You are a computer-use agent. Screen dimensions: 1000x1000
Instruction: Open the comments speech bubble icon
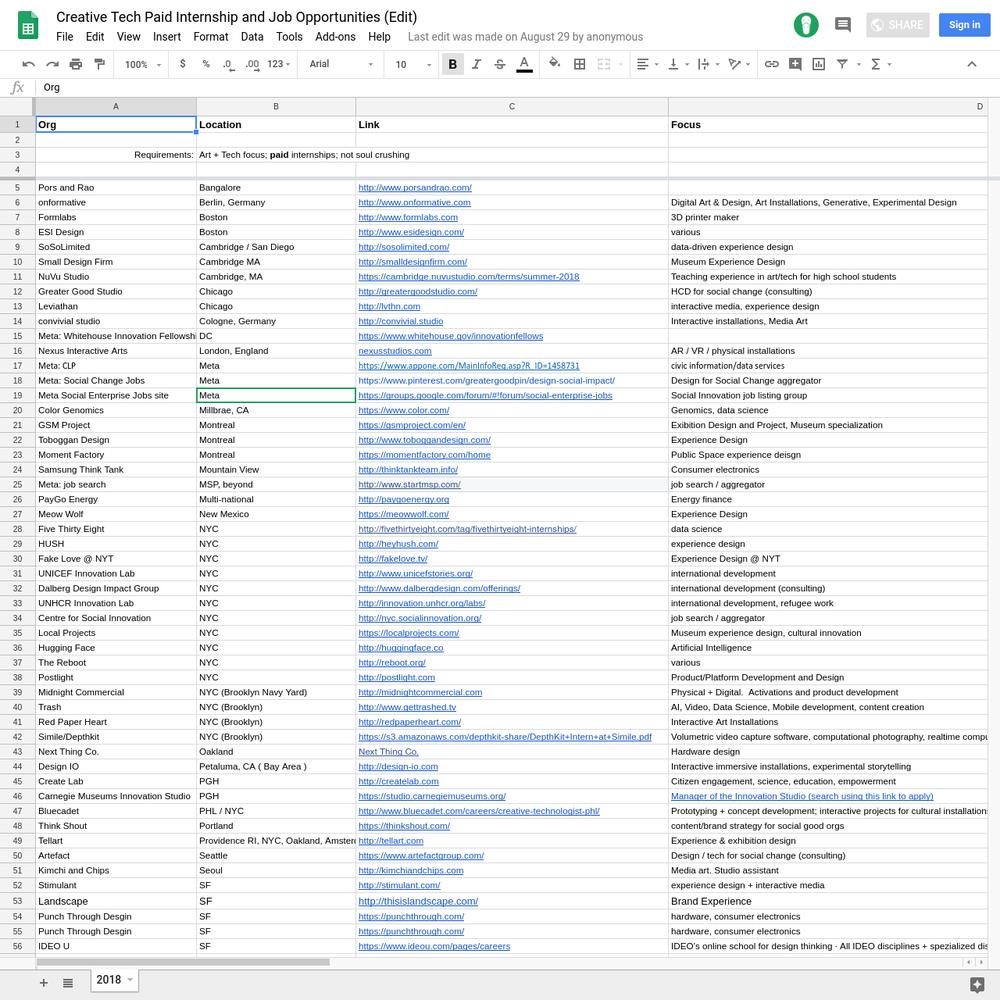[x=843, y=25]
